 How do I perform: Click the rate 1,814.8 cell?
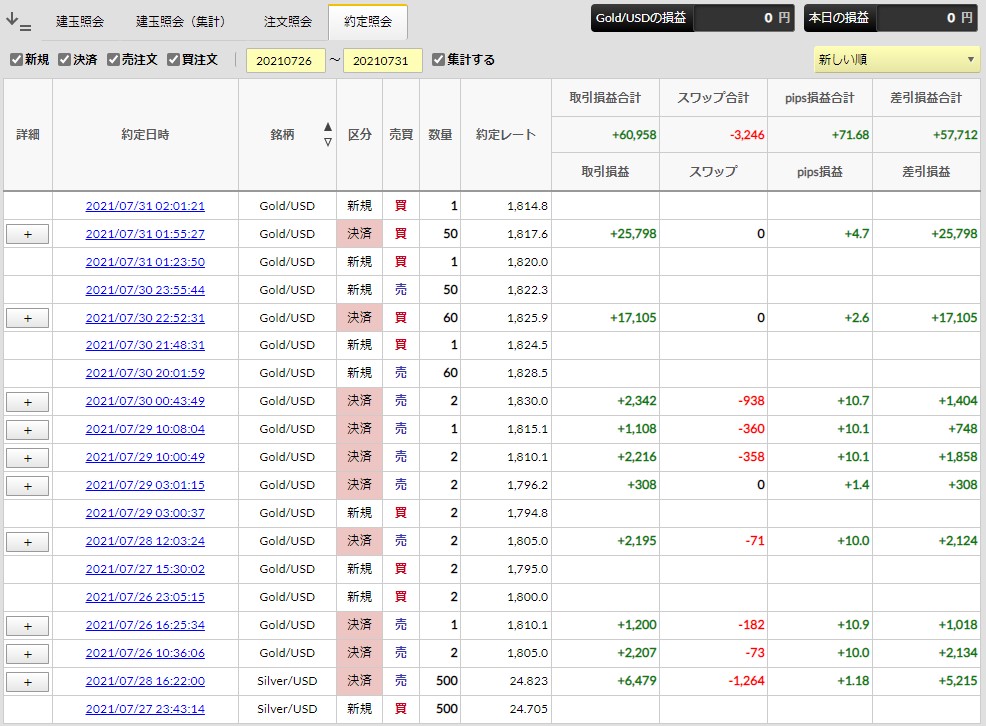[506, 206]
